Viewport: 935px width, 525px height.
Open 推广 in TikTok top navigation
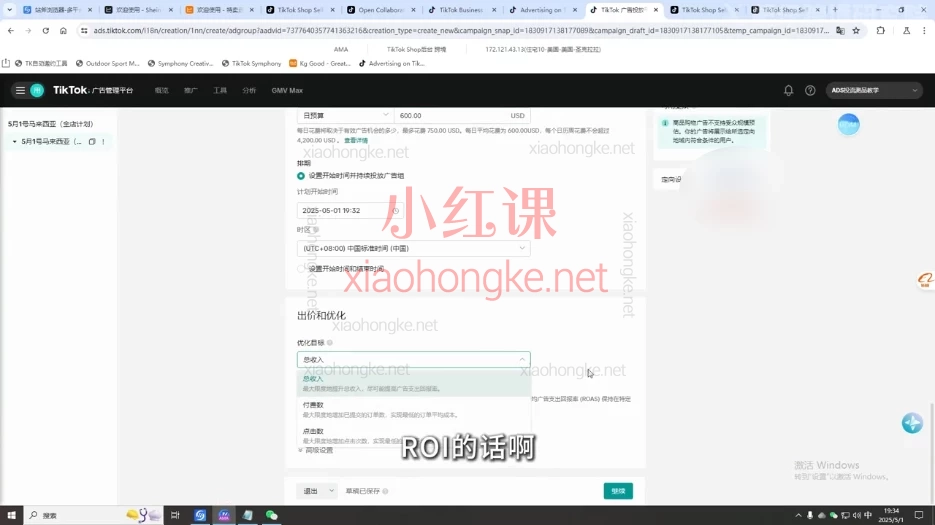tap(191, 90)
